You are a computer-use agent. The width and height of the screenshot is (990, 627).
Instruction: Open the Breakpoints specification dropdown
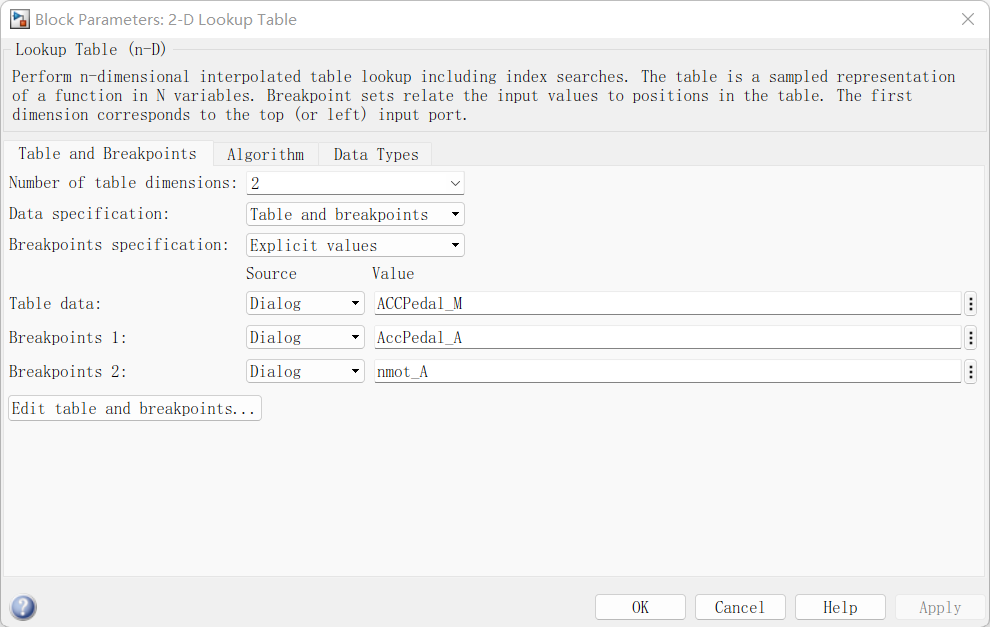pyautogui.click(x=355, y=245)
